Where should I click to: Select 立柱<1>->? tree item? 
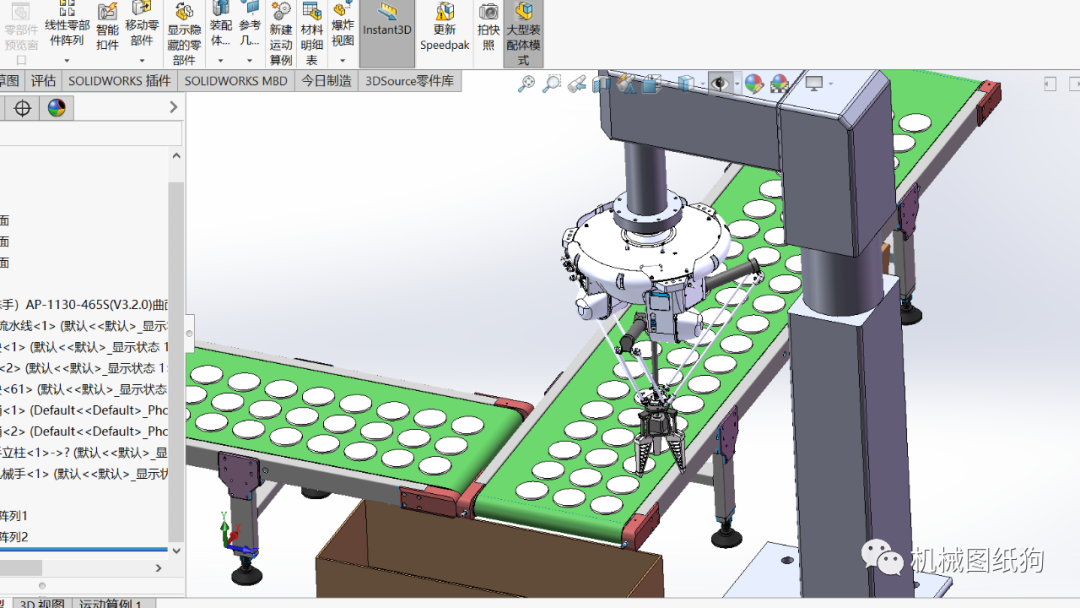tap(84, 452)
